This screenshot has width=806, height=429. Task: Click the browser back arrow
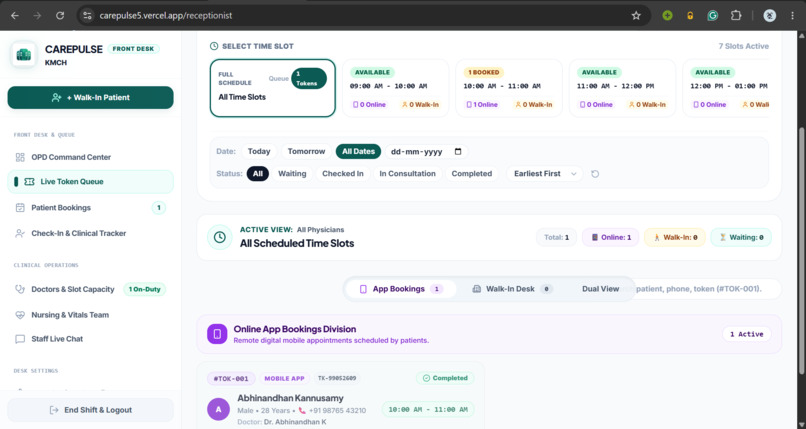(15, 15)
